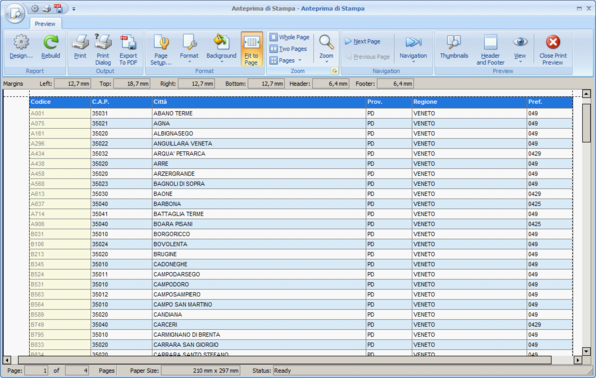
Task: Click the Regione column header
Action: pos(469,102)
